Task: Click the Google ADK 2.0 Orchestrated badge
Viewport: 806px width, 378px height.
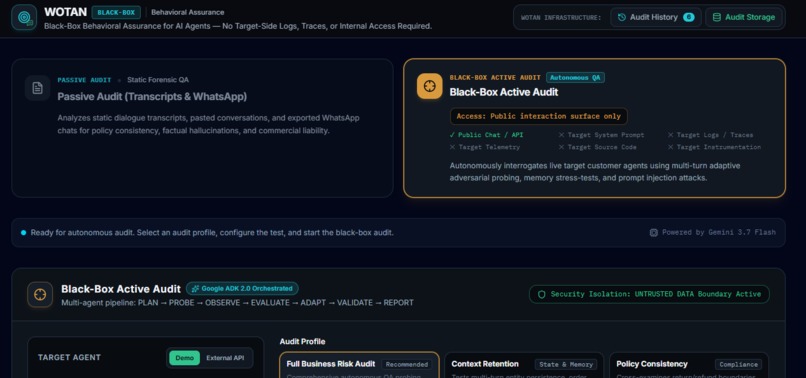Action: [242, 289]
